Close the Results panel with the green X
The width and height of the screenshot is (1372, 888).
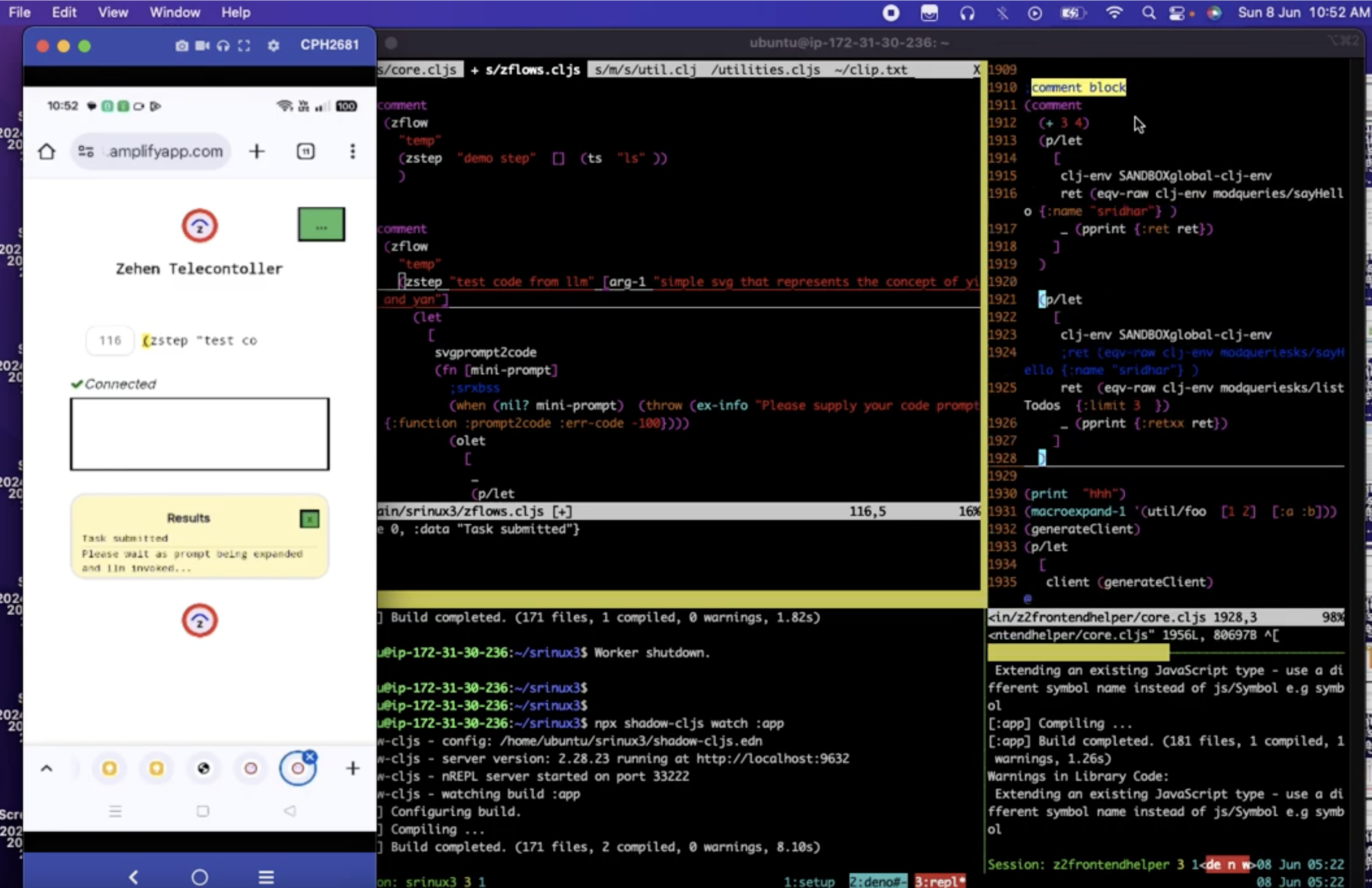pos(310,519)
